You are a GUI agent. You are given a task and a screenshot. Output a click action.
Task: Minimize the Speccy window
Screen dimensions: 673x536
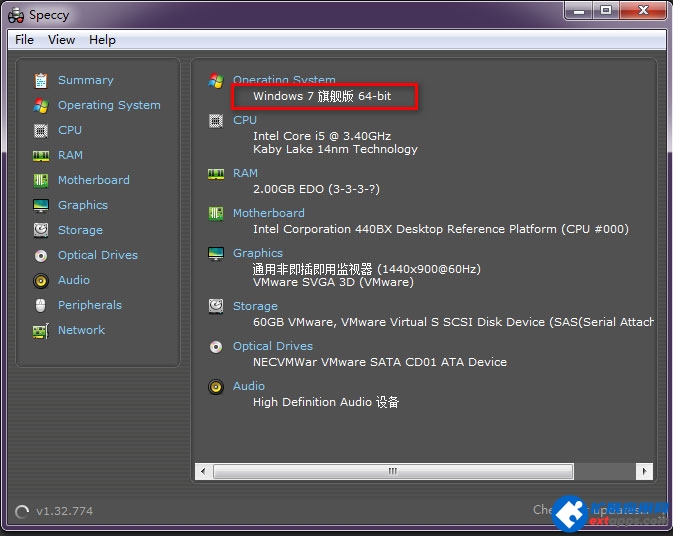pyautogui.click(x=579, y=10)
